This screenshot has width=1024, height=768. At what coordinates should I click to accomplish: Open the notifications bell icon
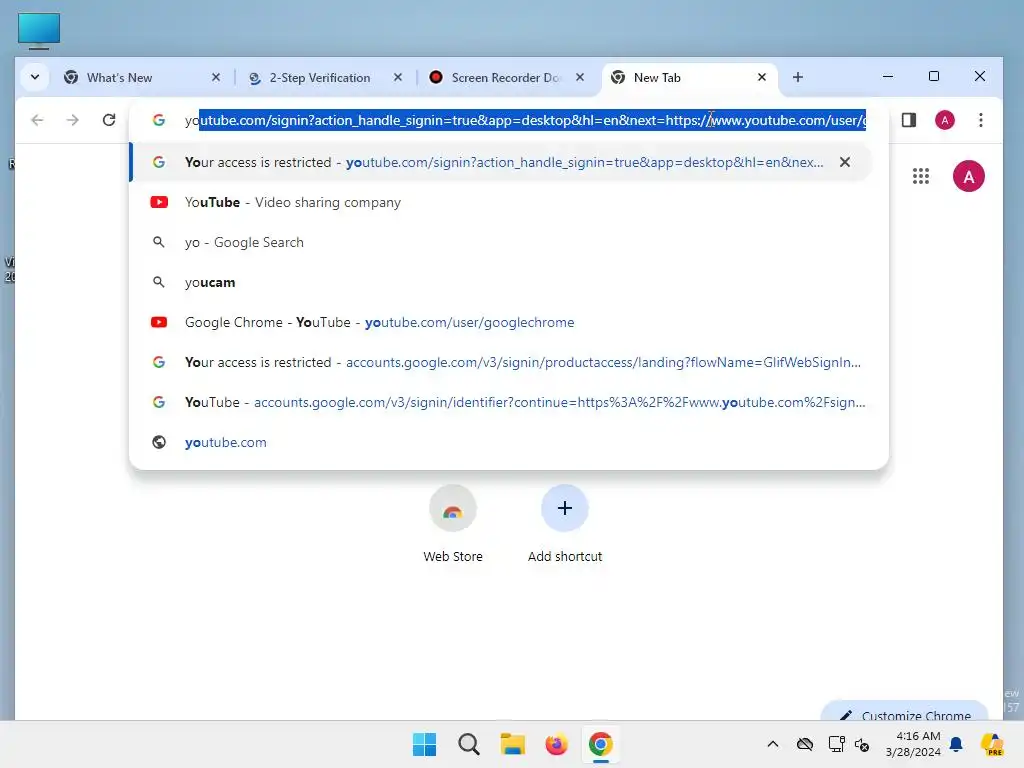[x=957, y=744]
